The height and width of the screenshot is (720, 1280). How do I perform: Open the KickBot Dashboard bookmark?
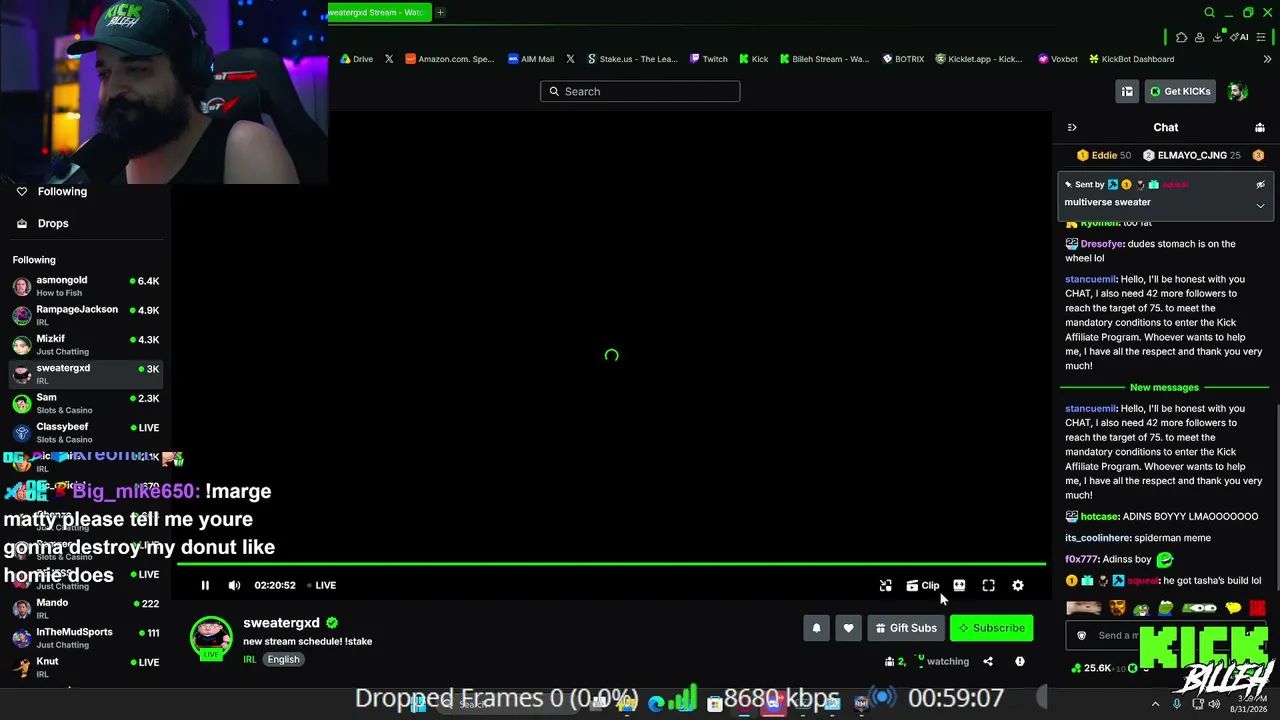1132,59
